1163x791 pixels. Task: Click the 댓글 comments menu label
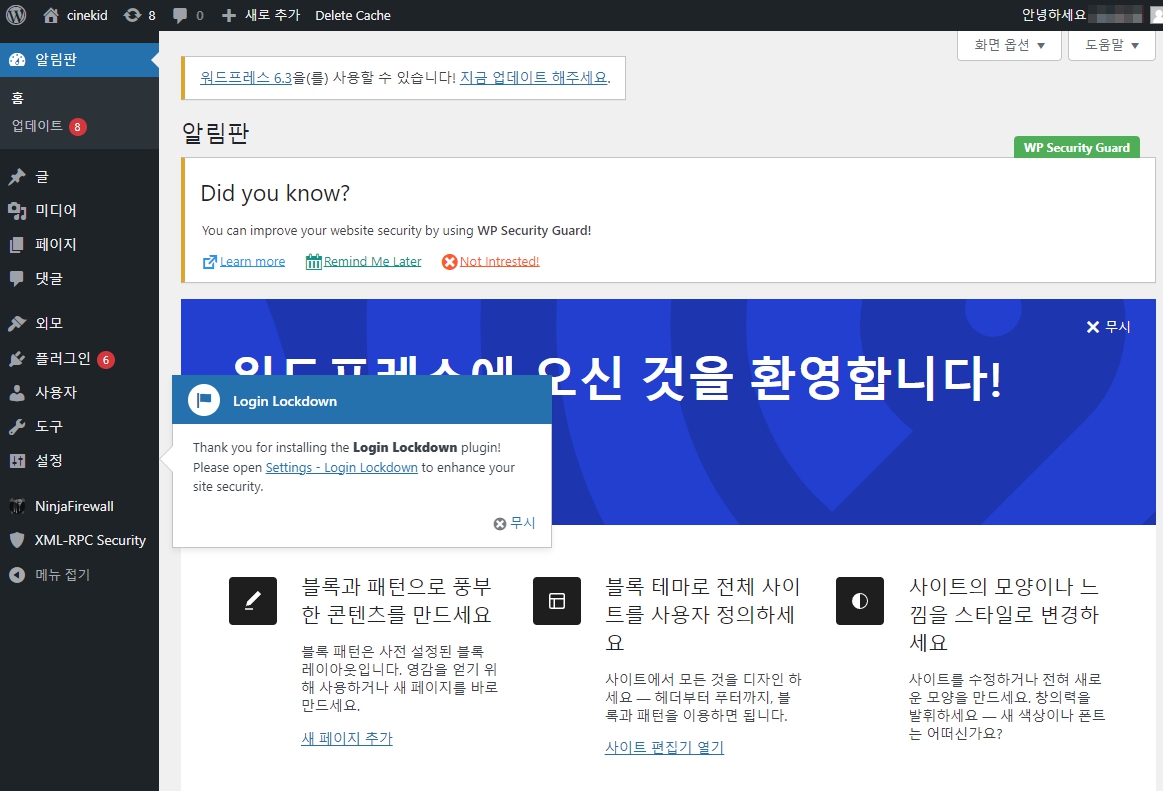point(49,278)
